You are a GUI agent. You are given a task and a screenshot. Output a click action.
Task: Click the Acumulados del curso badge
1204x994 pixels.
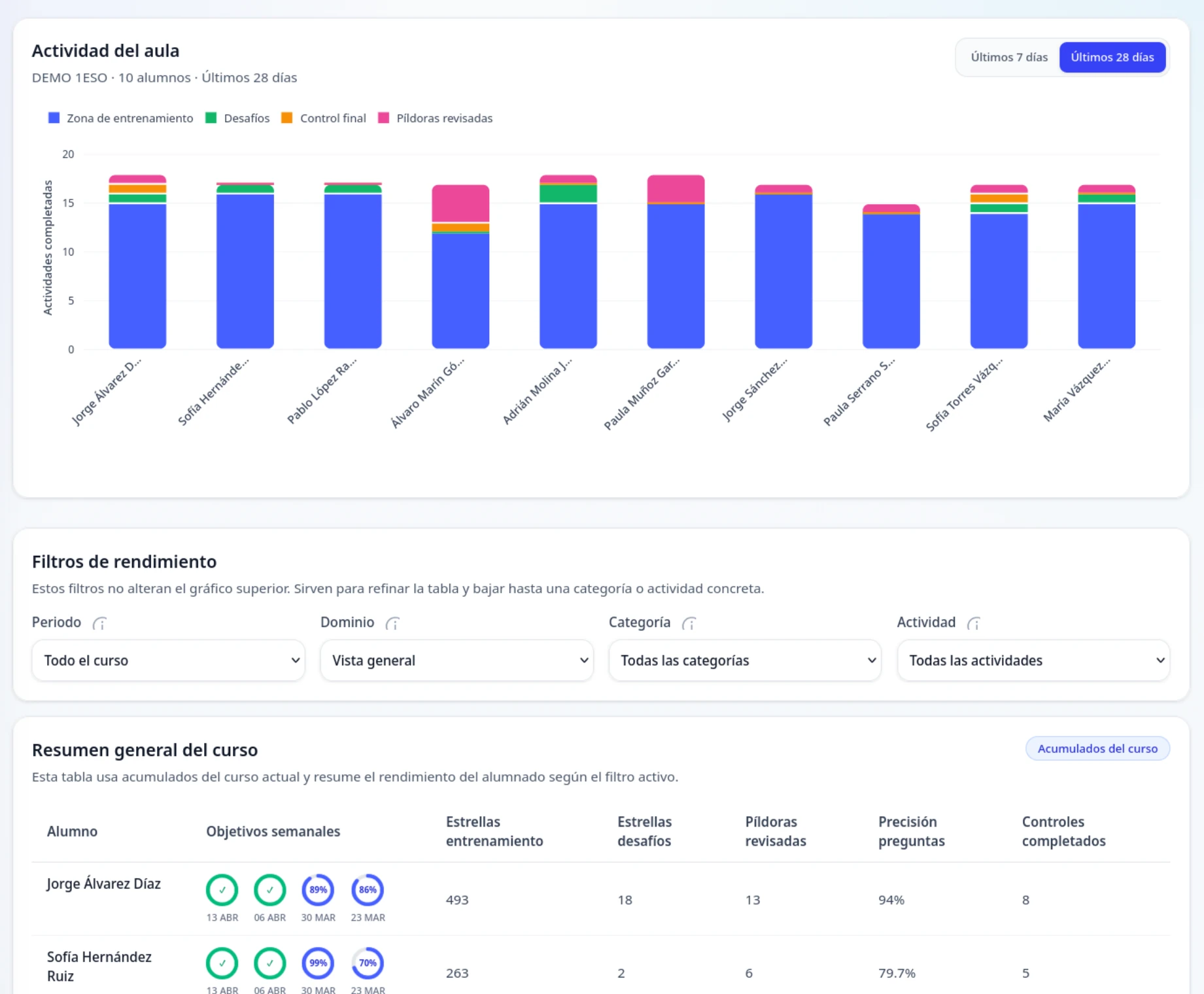coord(1097,749)
